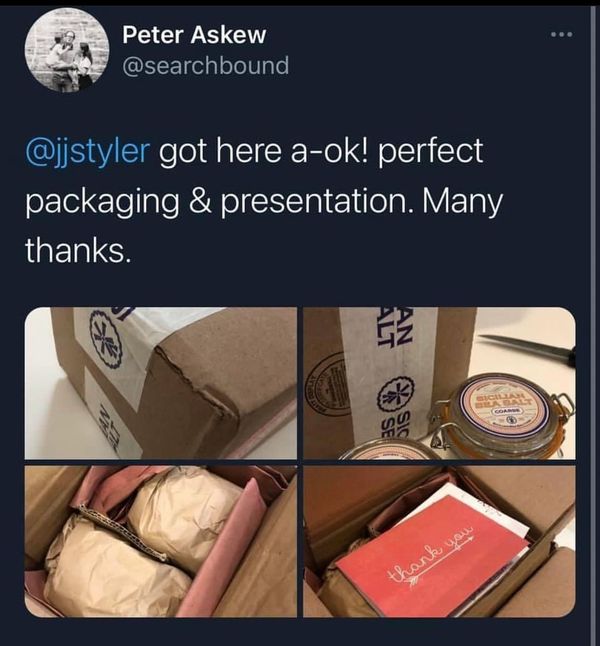The width and height of the screenshot is (600, 646).
Task: Open the taped cardboard box photo
Action: [161, 383]
